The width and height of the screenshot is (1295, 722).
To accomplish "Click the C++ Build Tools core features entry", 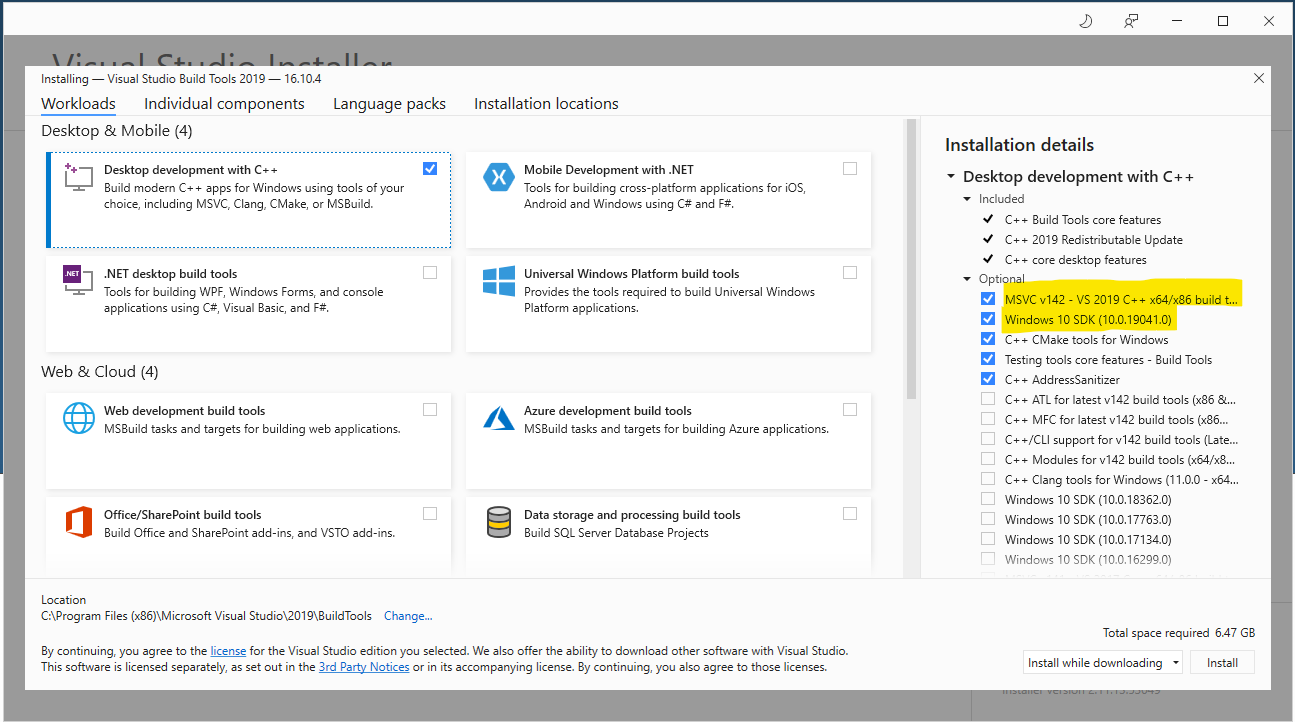I will tap(1083, 219).
